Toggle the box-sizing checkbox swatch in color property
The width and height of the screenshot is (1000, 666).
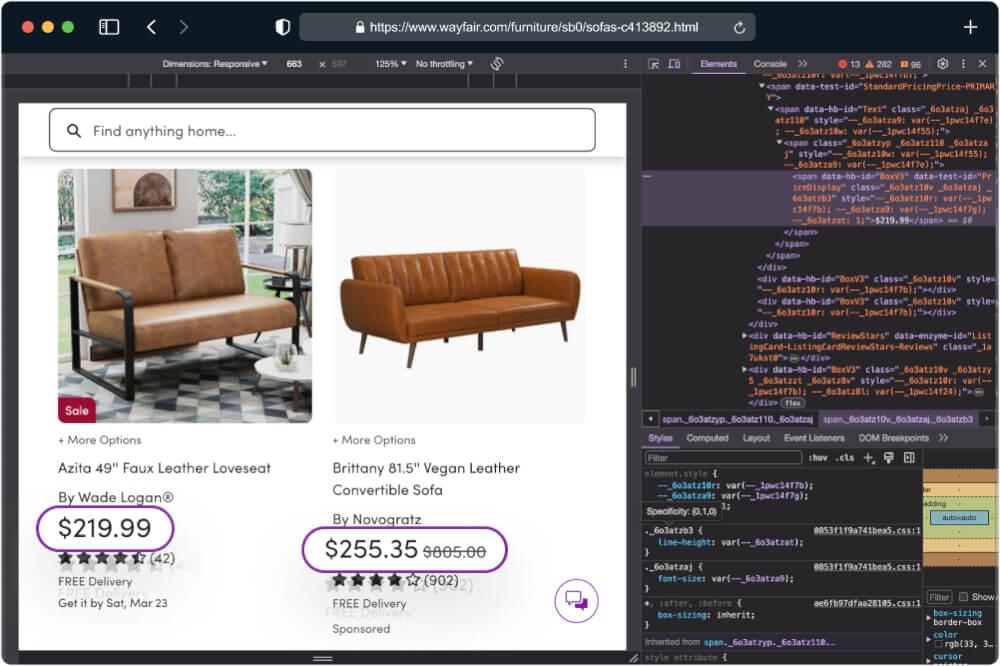pyautogui.click(x=938, y=643)
